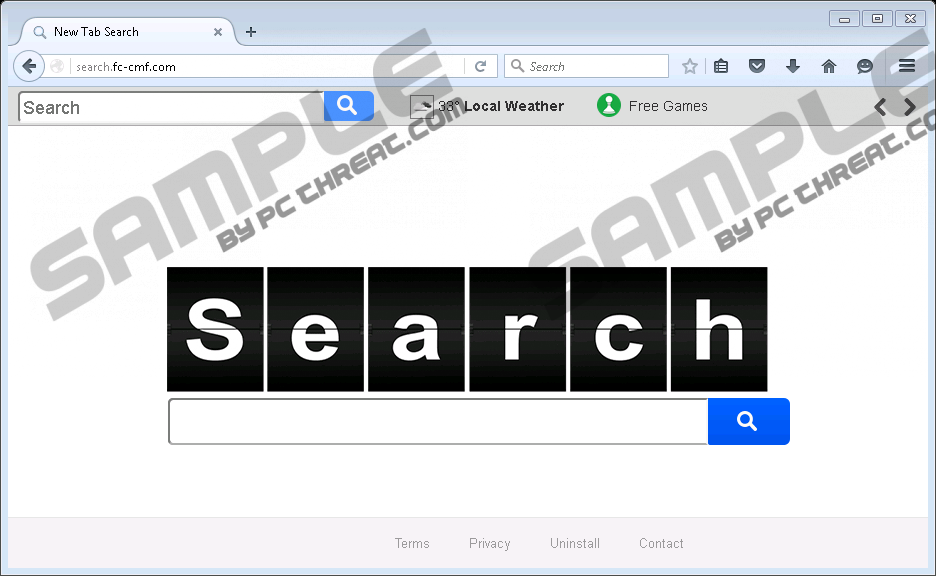Click the browser back arrow button
Viewport: 936px width, 576px height.
[x=29, y=66]
